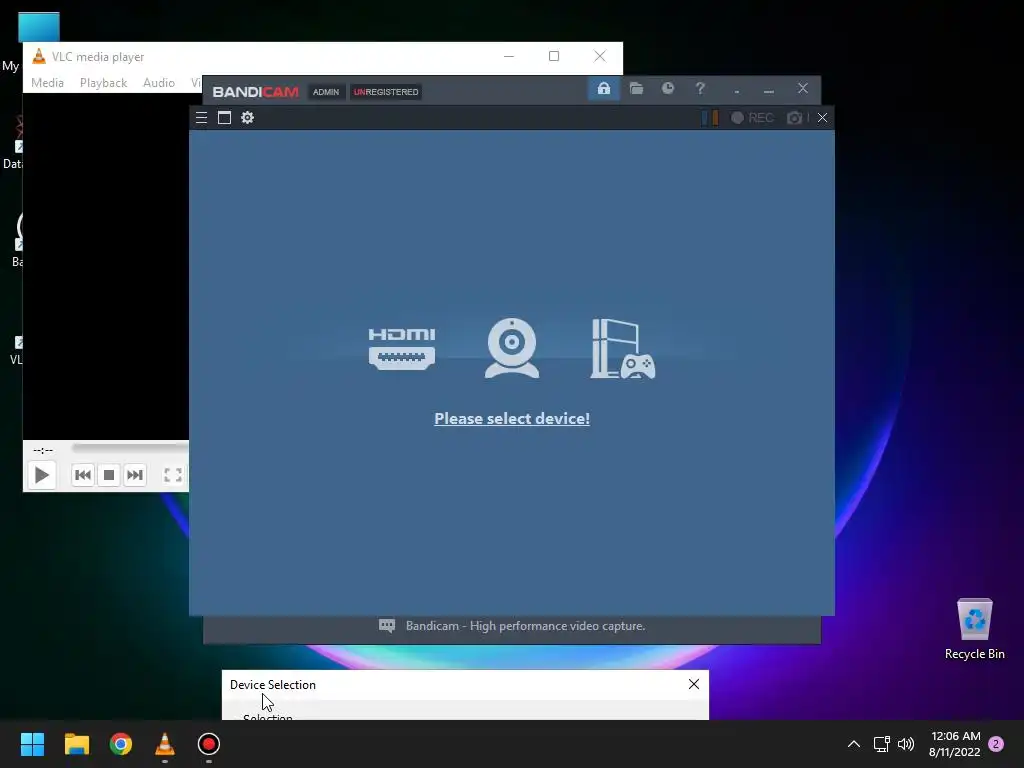Close the device recording panel
The image size is (1024, 768).
tap(822, 118)
